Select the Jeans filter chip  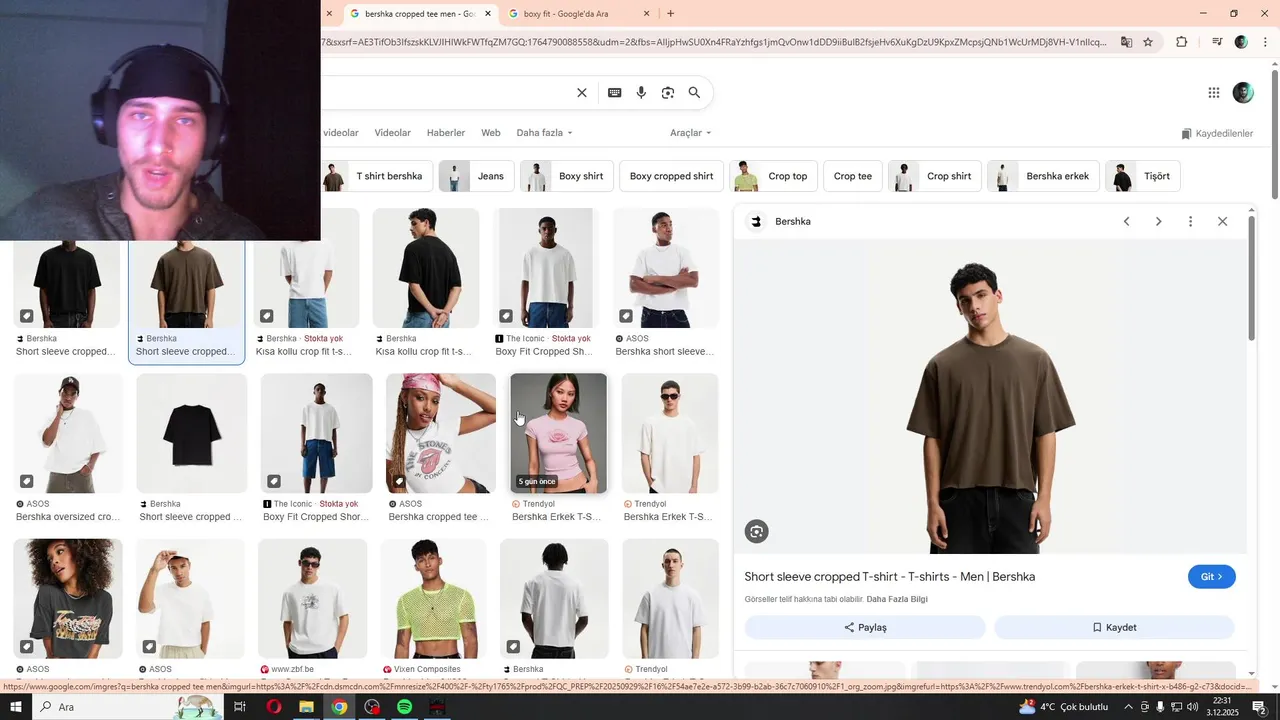(477, 176)
